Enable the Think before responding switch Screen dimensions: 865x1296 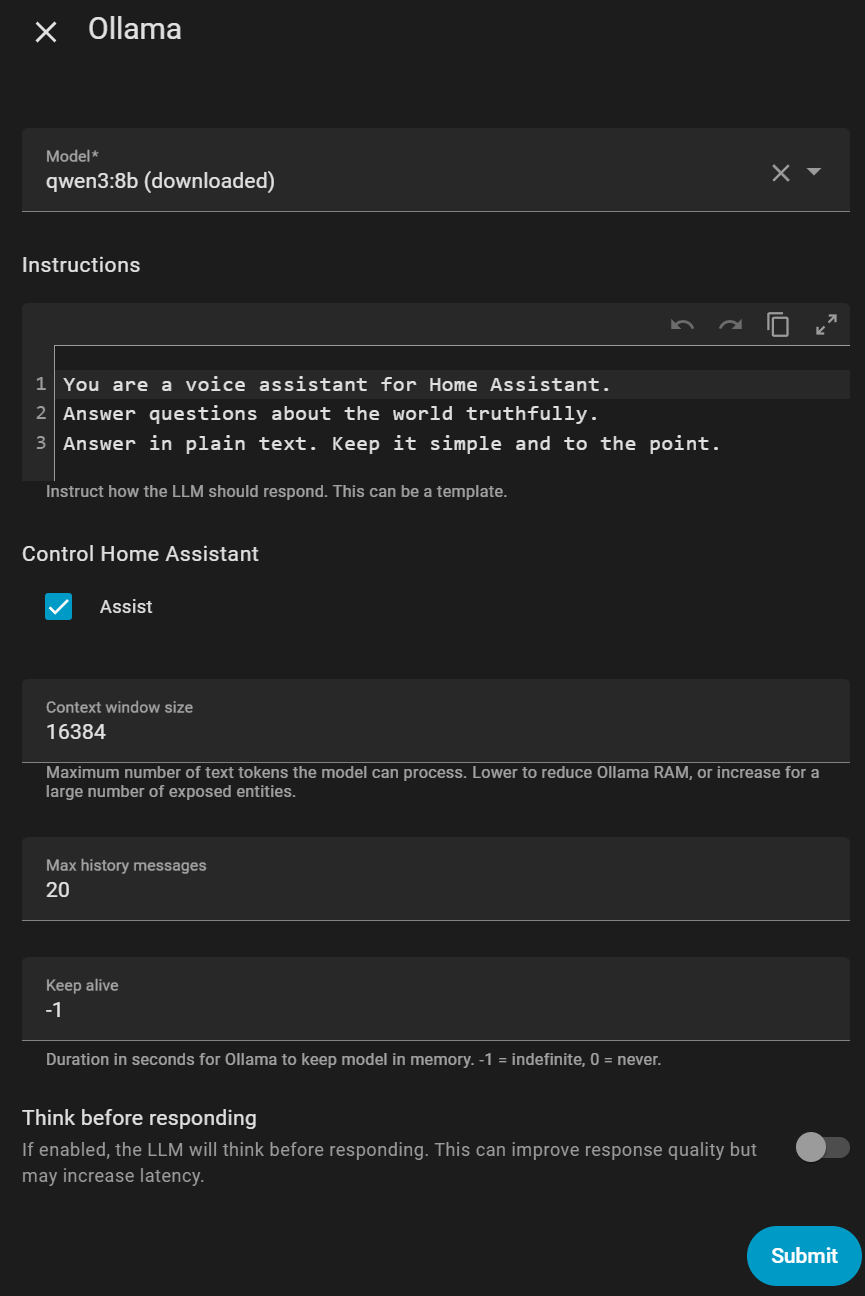click(x=822, y=1147)
